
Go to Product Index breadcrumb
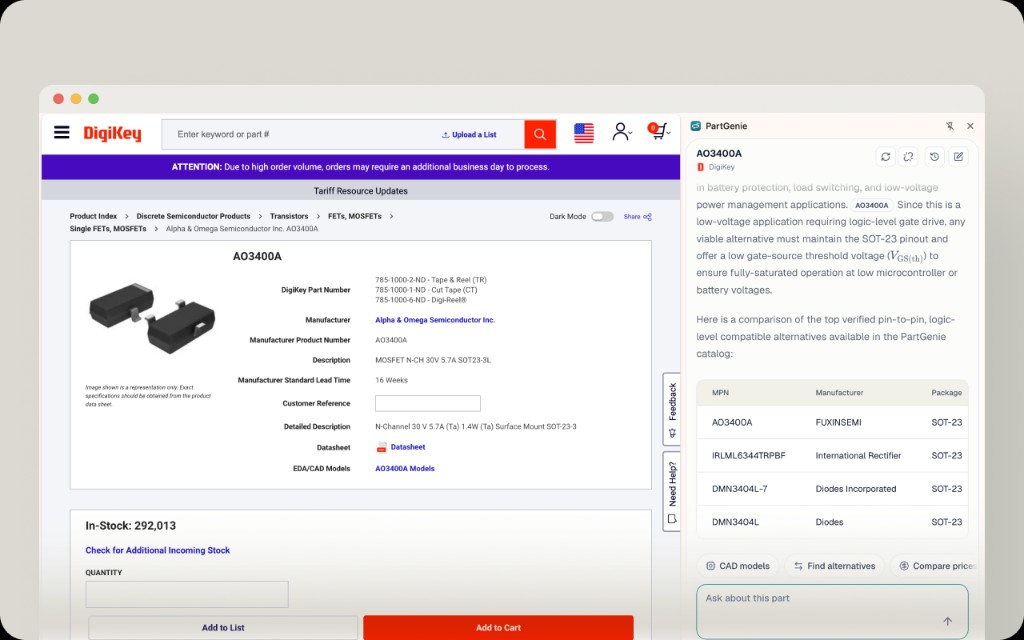point(93,216)
